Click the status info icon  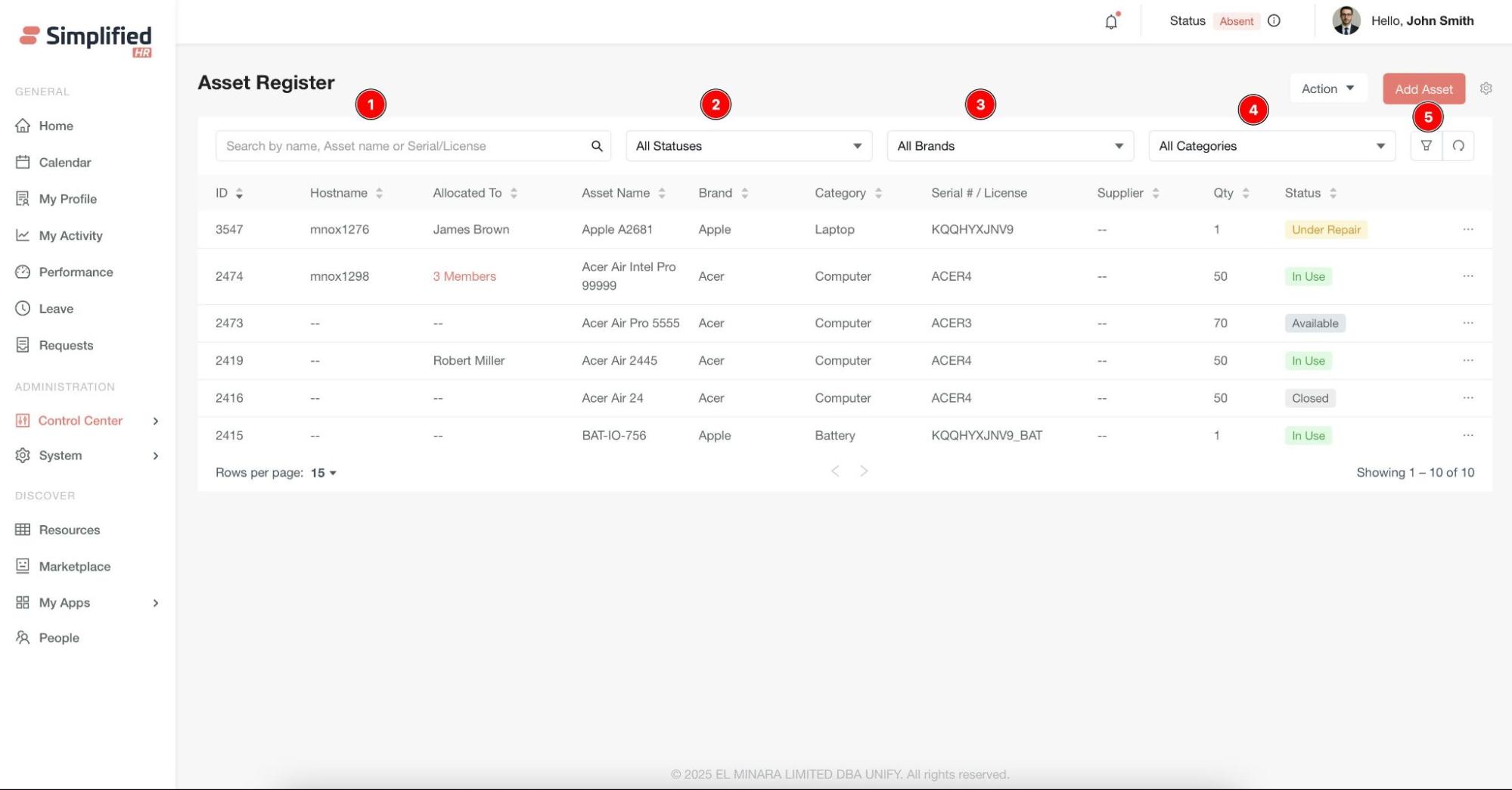pos(1274,21)
